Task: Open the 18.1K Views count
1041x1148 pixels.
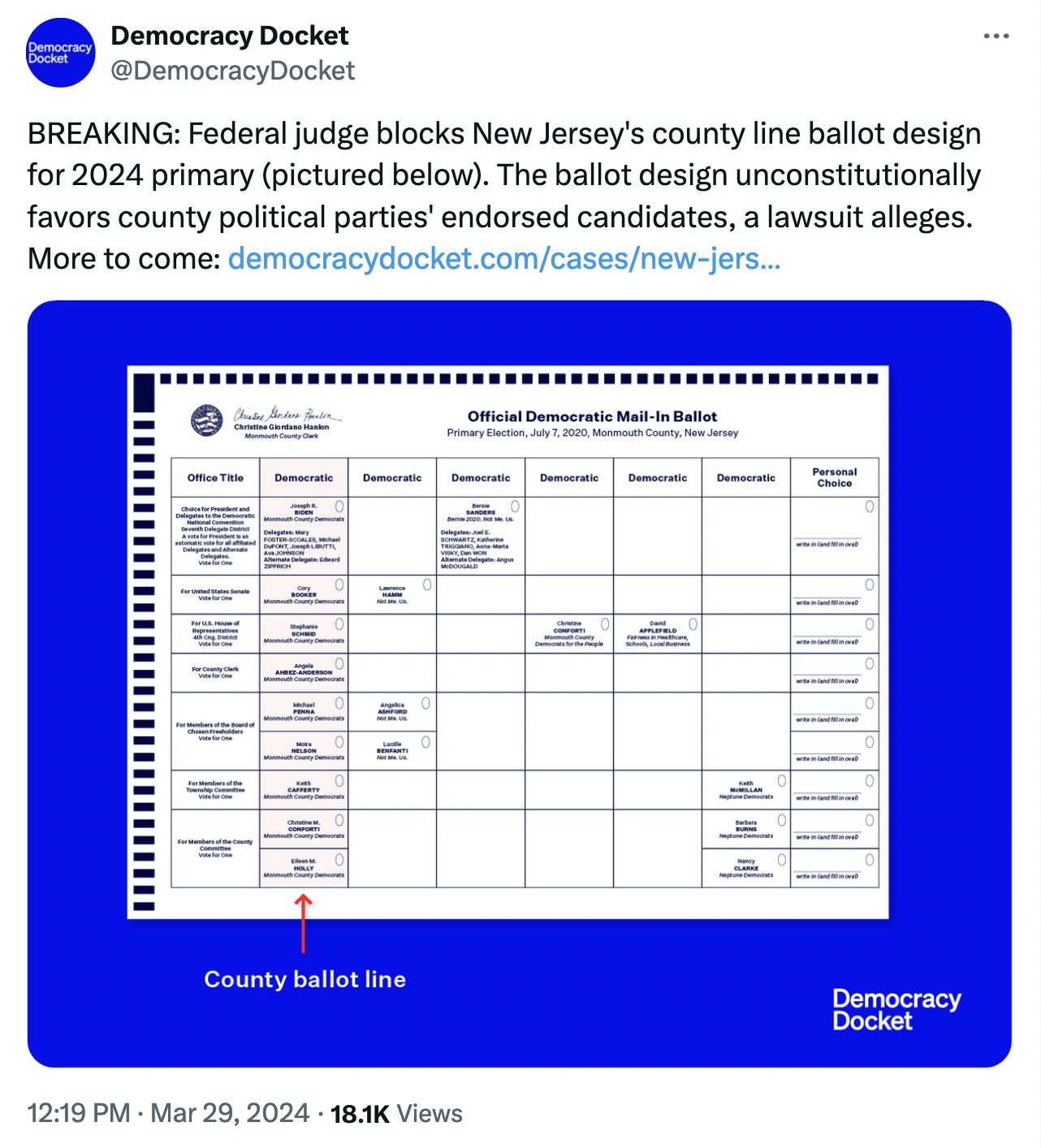Action: tap(397, 1113)
